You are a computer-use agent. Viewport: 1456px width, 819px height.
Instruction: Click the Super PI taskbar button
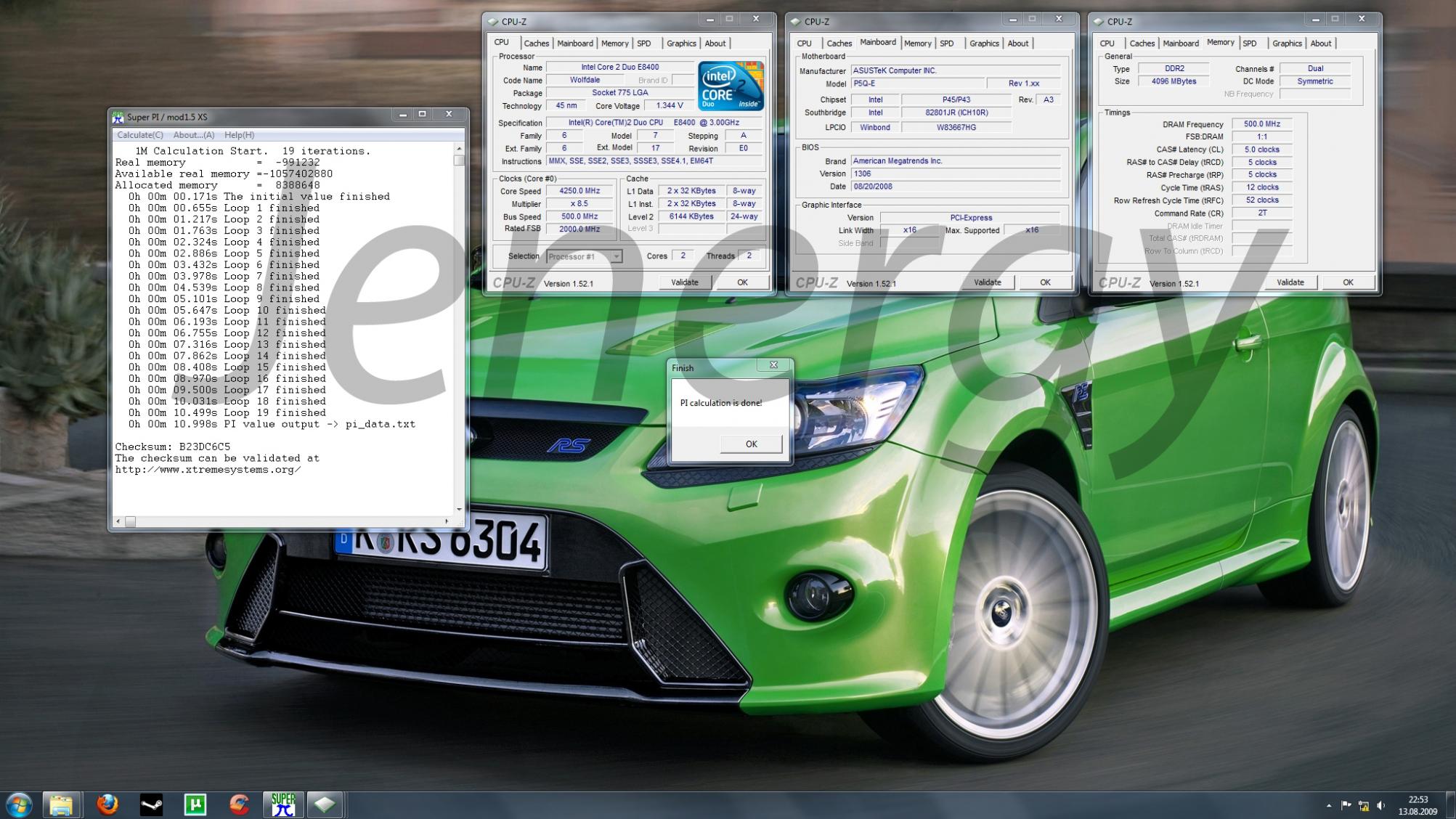(x=283, y=804)
